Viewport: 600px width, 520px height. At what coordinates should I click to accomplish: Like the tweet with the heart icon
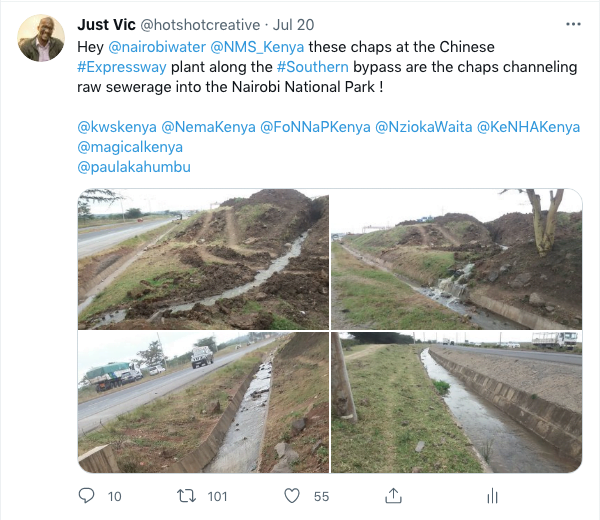[x=292, y=496]
